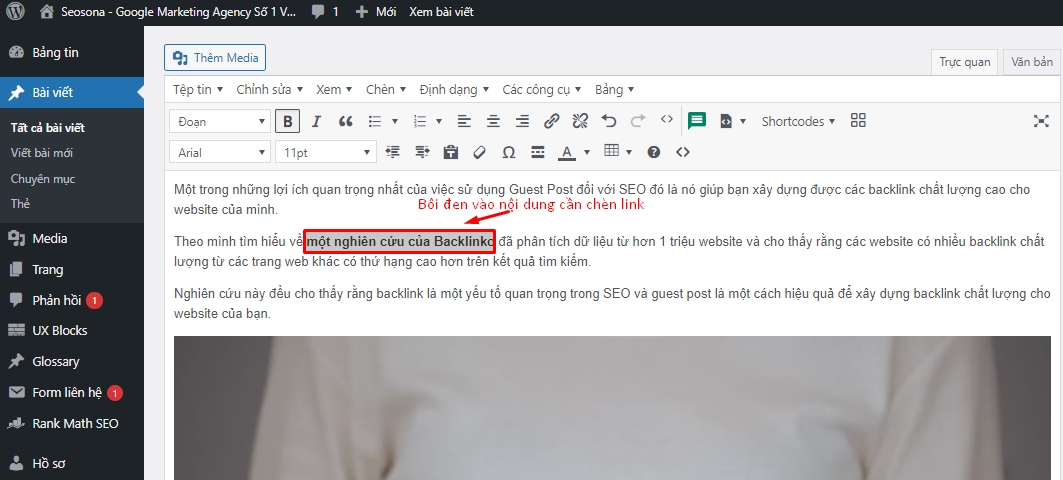Toggle bold formatting in editor toolbar
The width and height of the screenshot is (1063, 480).
click(288, 121)
